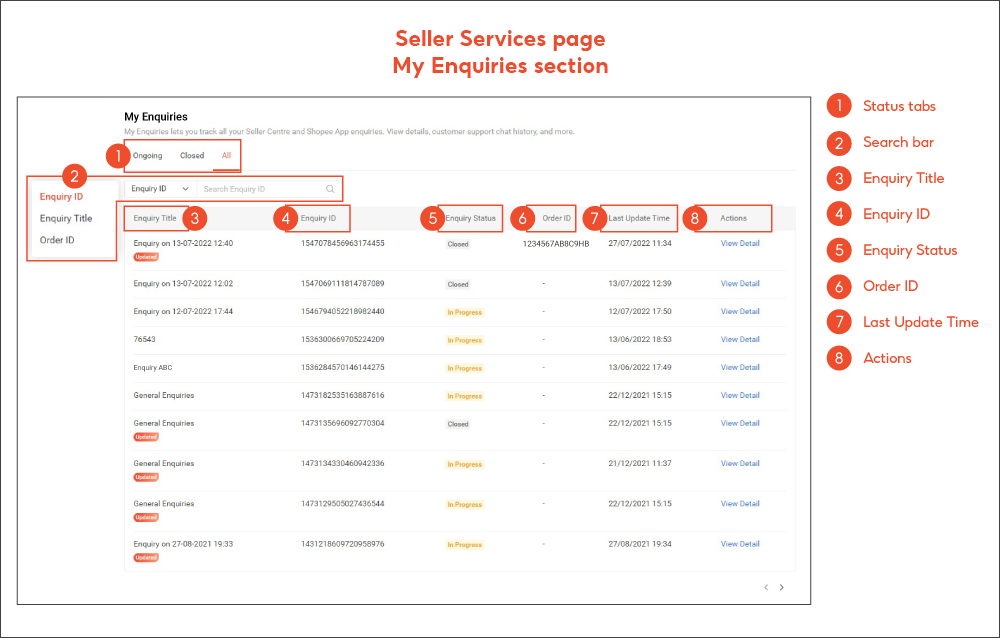Click the Closed status badge on first row
The height and width of the screenshot is (638, 1000).
[x=457, y=243]
